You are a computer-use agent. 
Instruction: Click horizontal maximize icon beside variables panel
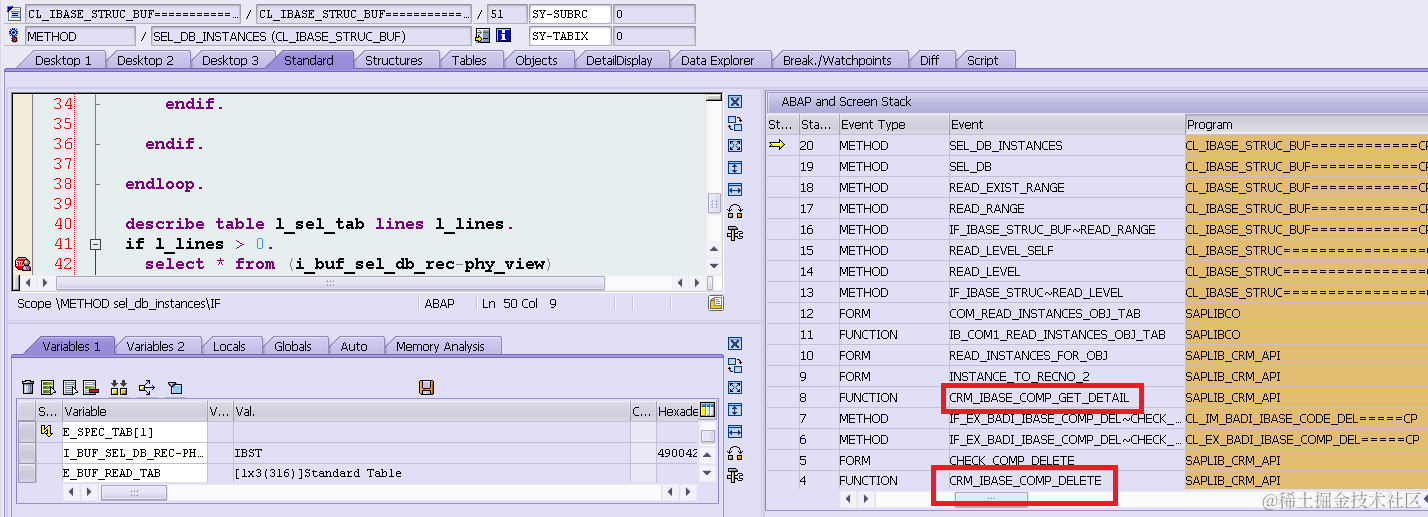(x=735, y=432)
